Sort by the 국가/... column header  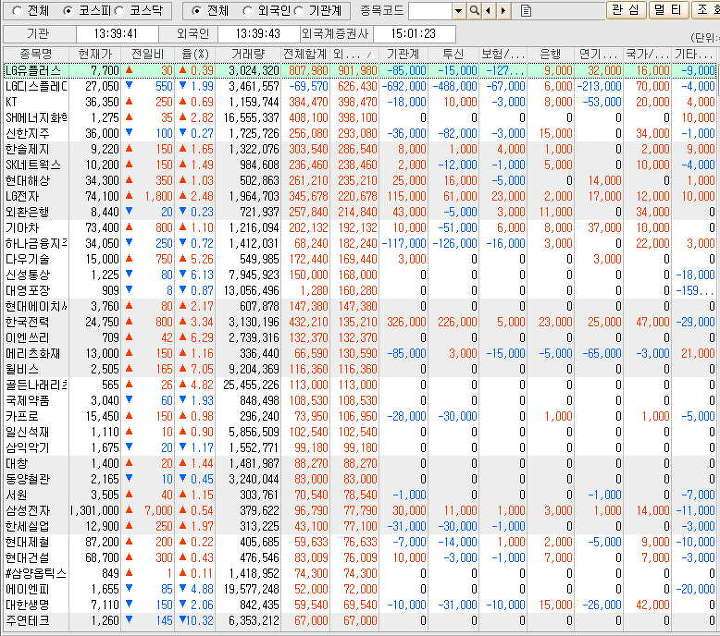647,54
